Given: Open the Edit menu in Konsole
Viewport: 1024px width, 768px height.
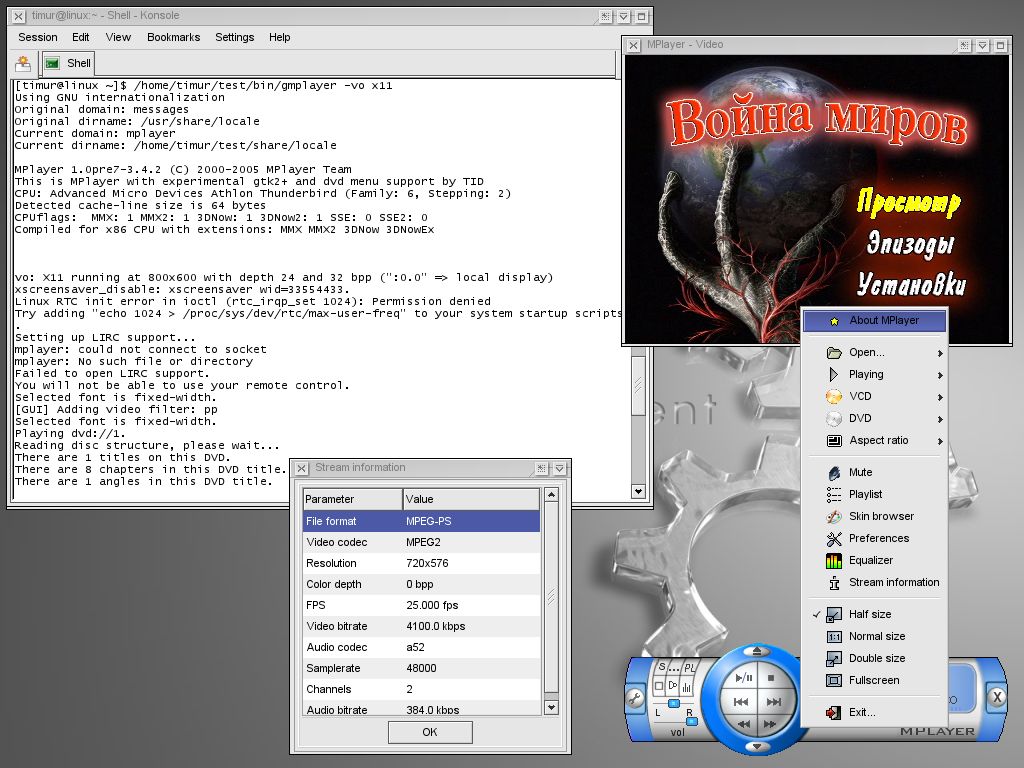Looking at the screenshot, I should pos(81,37).
